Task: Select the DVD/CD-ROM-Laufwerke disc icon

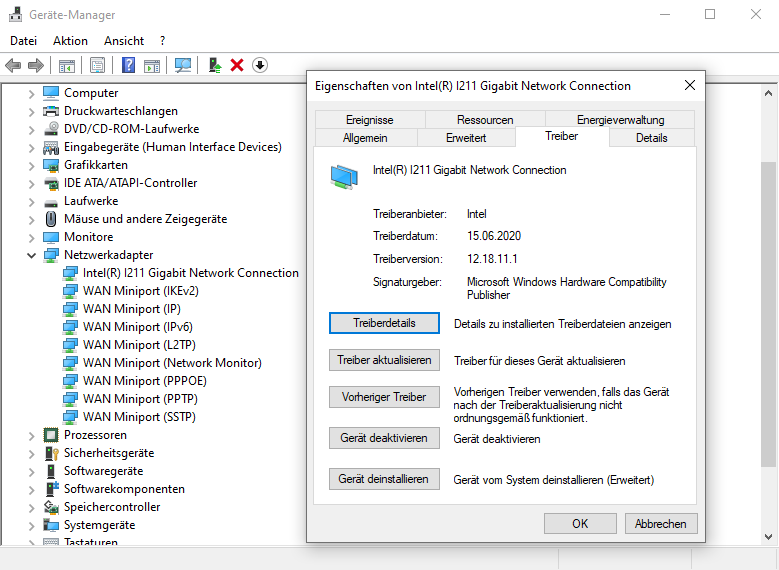Action: tap(51, 129)
